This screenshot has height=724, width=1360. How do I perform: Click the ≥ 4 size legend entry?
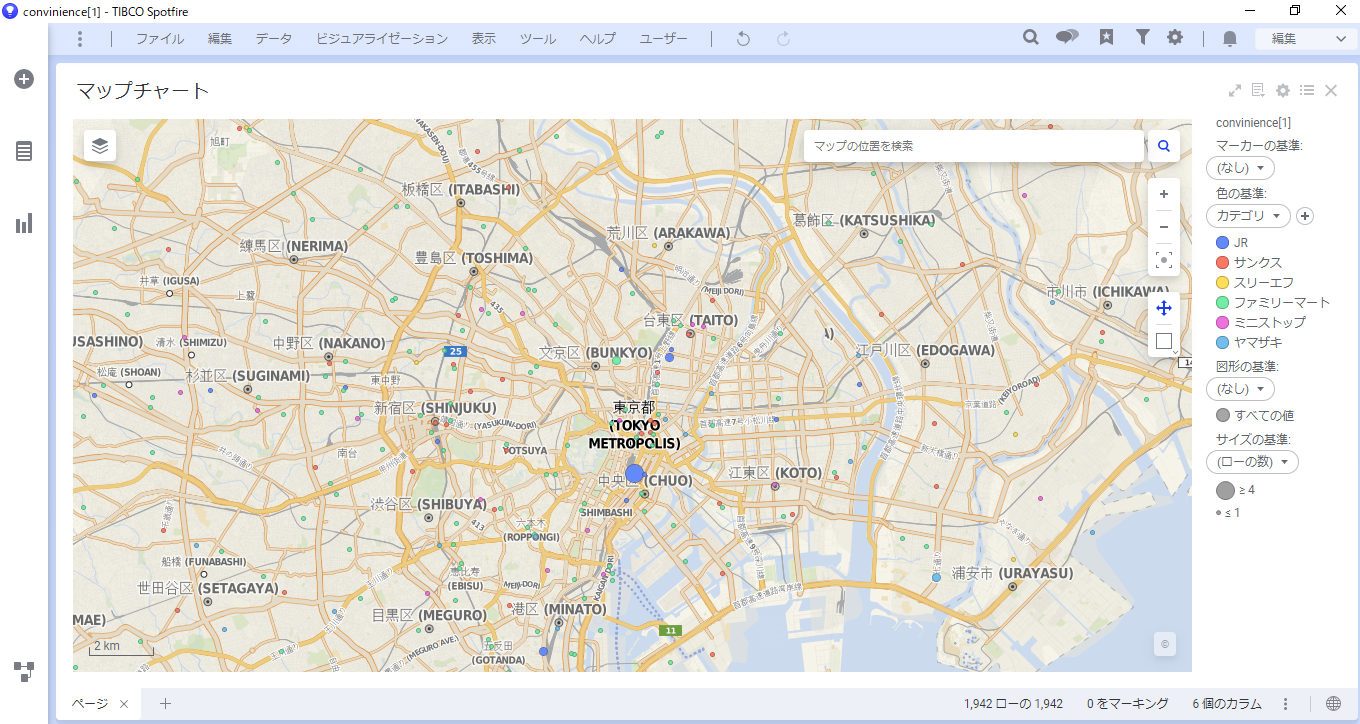(1235, 490)
